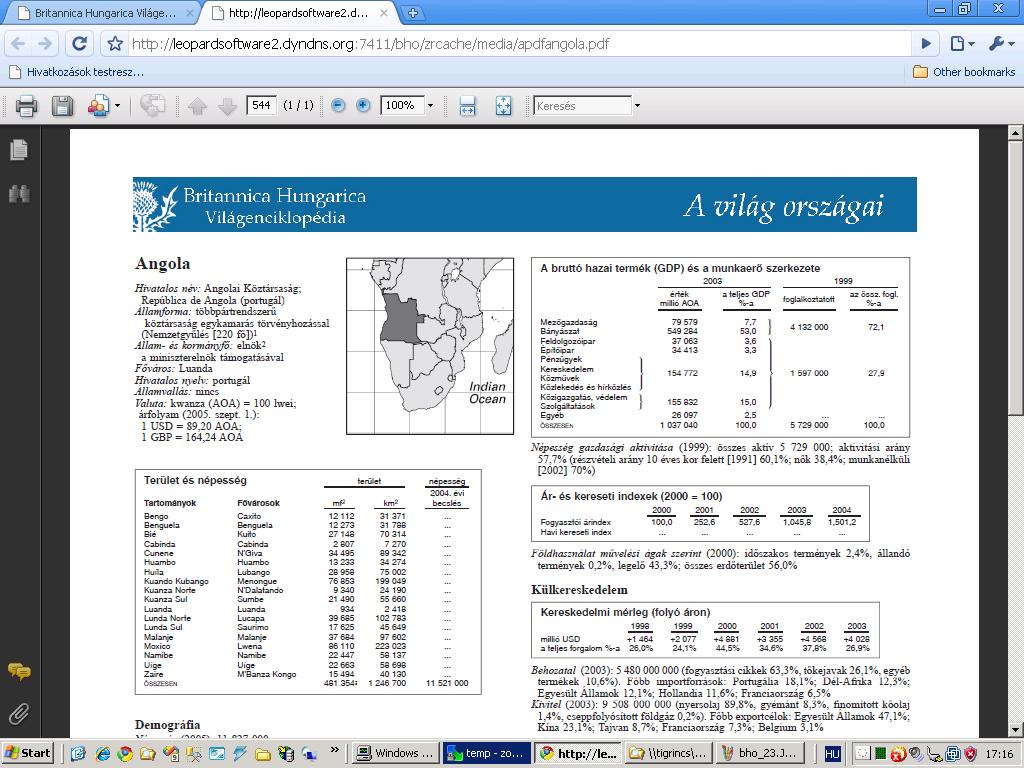Open the comments panel in the sidebar
The height and width of the screenshot is (768, 1024).
pyautogui.click(x=19, y=671)
